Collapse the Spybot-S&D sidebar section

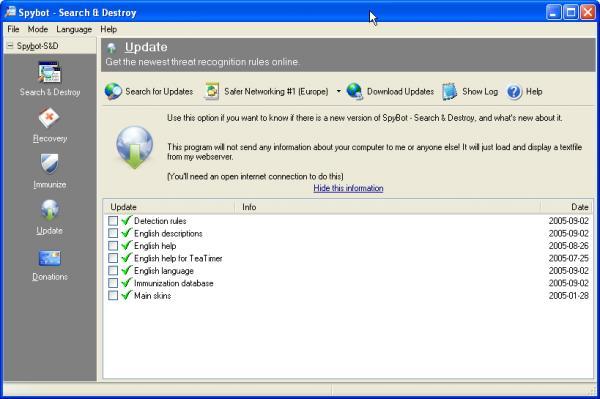(10, 46)
